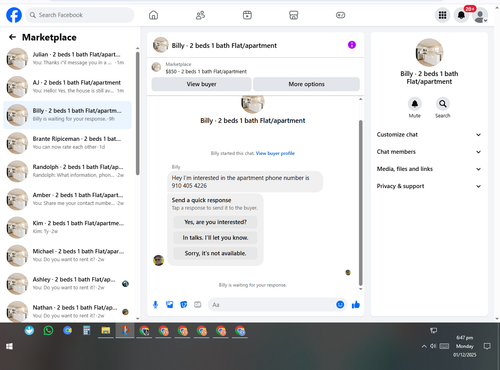Open the View buyer profile link
The height and width of the screenshot is (370, 500).
[x=275, y=153]
